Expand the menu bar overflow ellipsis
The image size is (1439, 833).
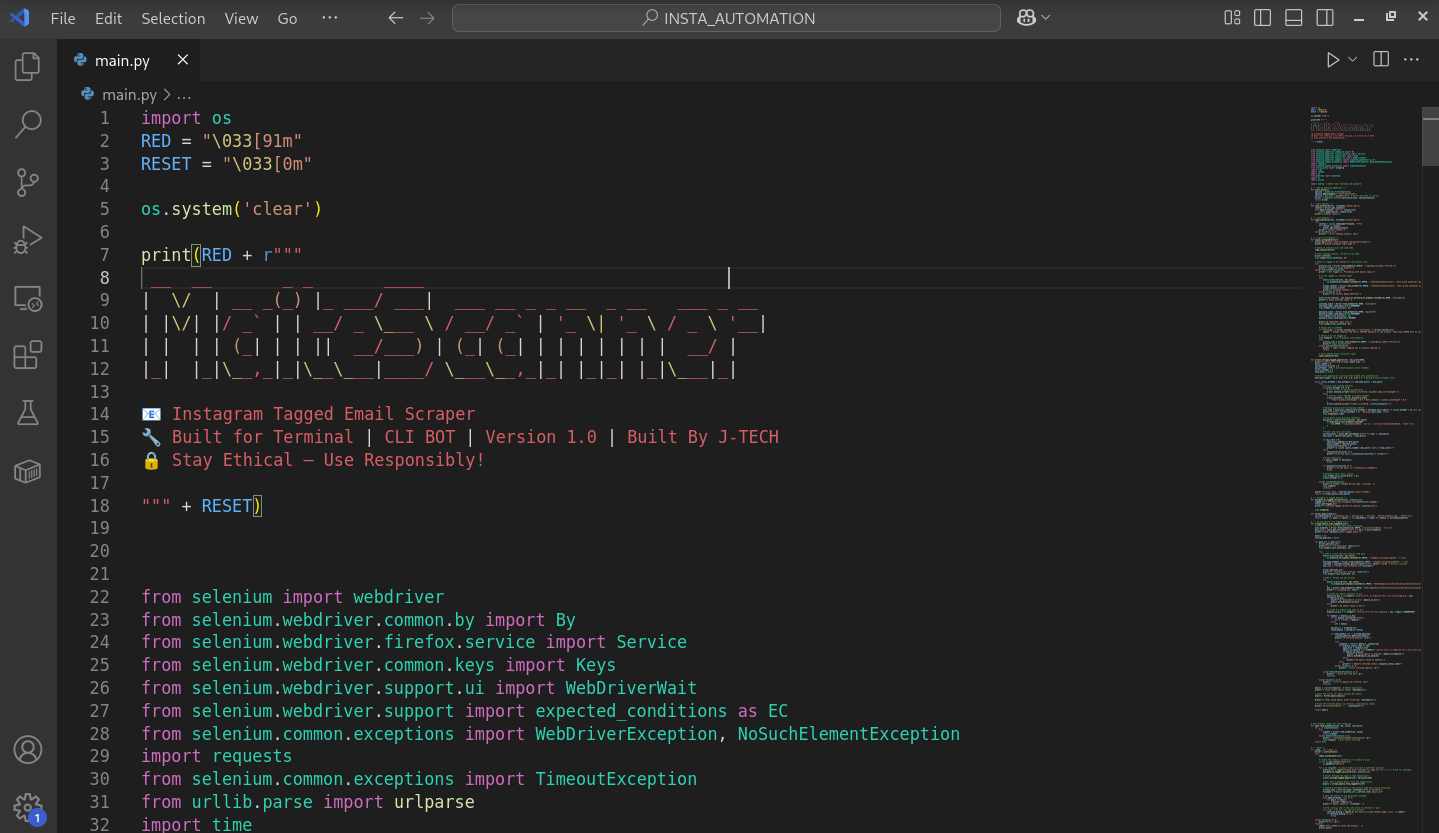click(x=330, y=18)
